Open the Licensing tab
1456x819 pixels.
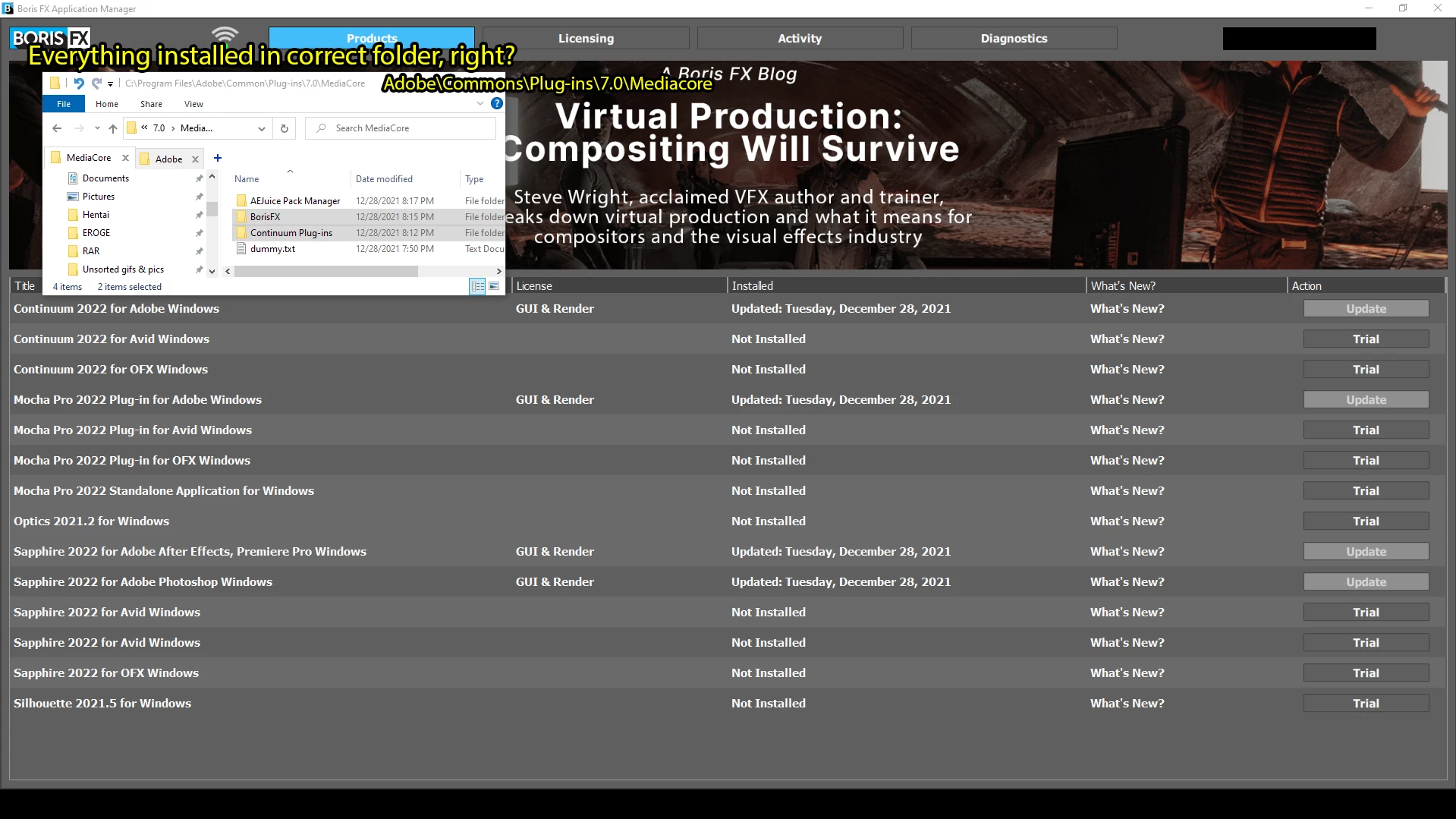(x=586, y=39)
